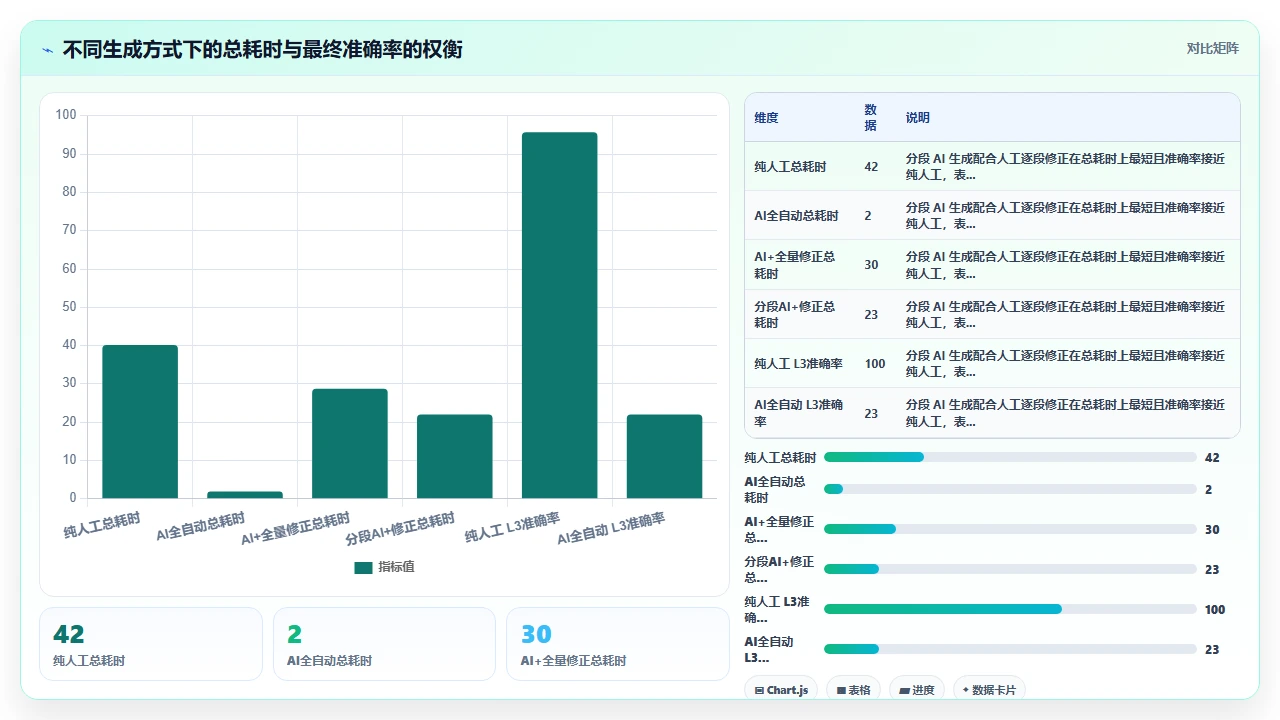Click the AI全自动总耗时 bar in chart
The image size is (1280, 720).
(245, 495)
